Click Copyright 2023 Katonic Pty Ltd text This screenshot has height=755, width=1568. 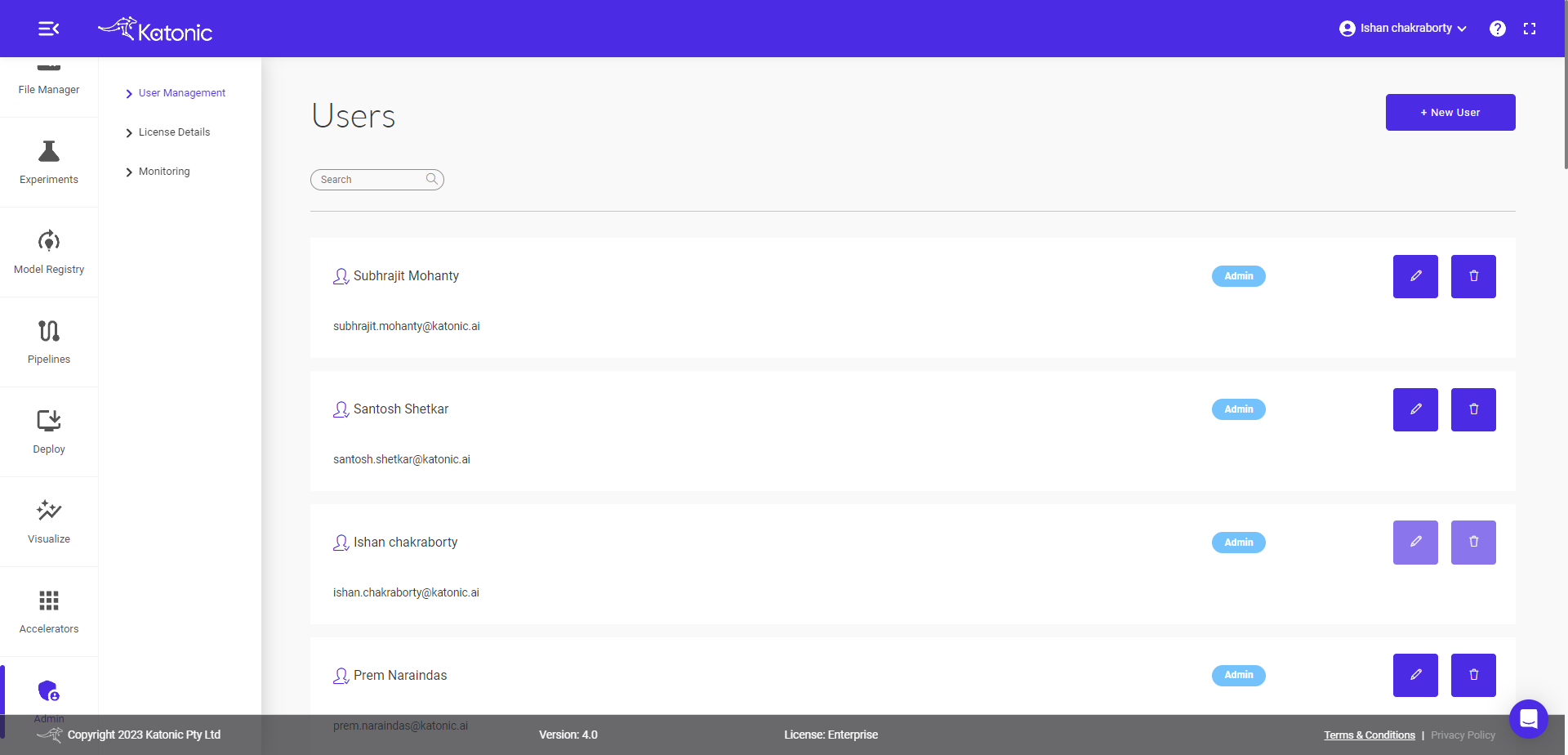144,735
